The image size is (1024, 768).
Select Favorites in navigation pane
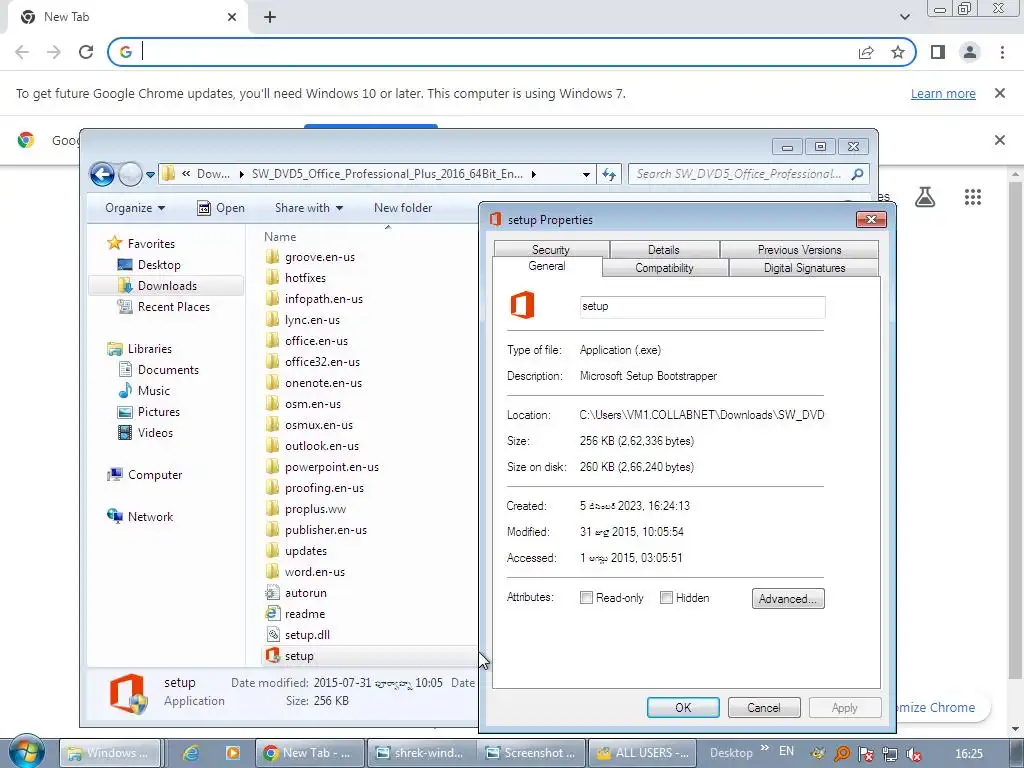tap(151, 244)
